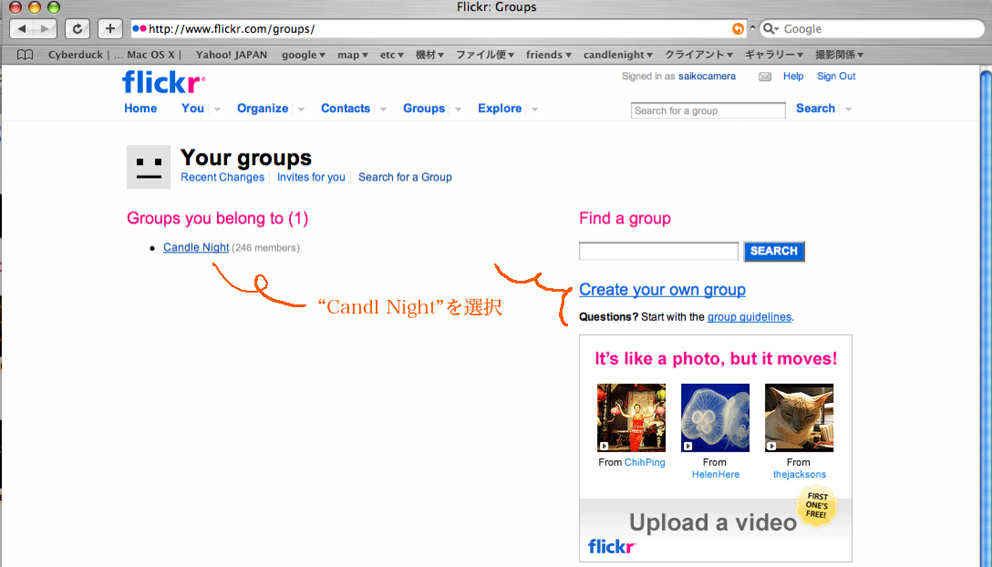Open the You tab

coord(192,108)
